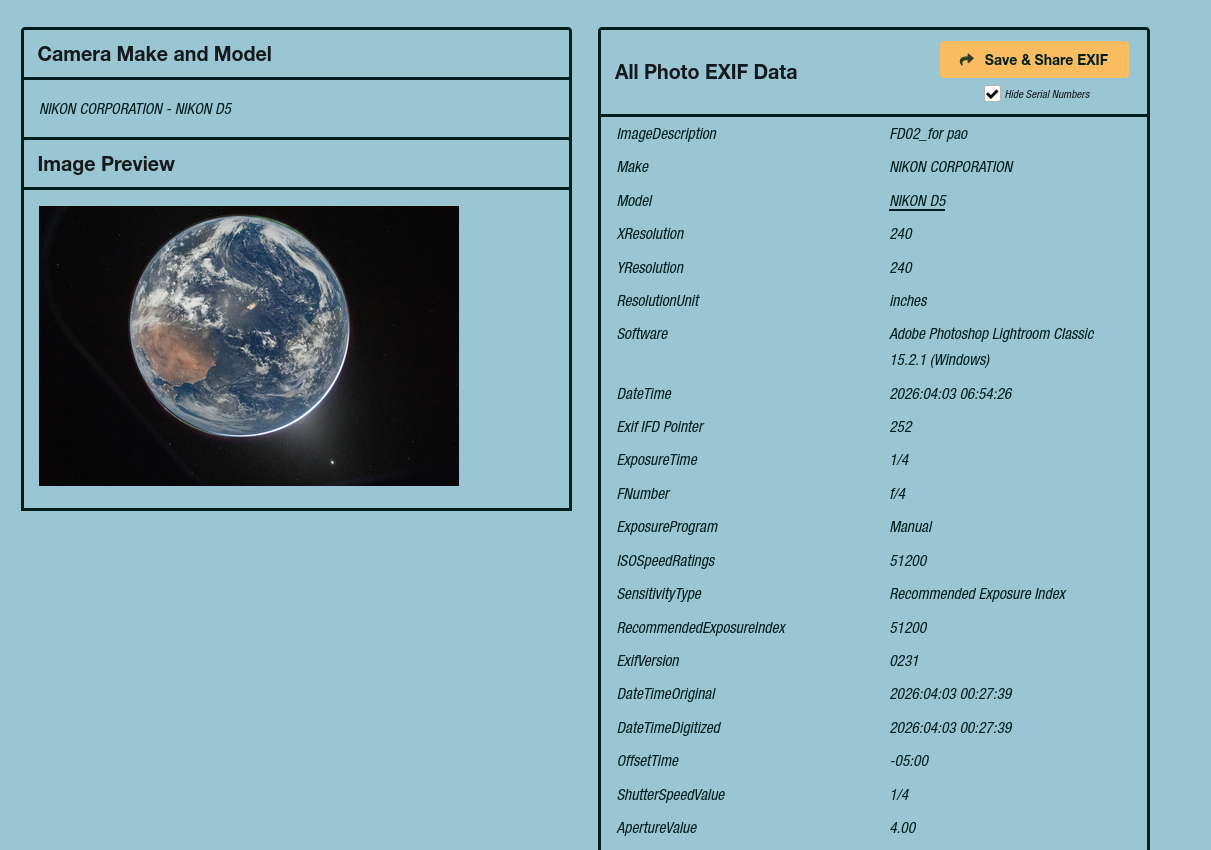Select the Image Preview heading
The height and width of the screenshot is (850, 1211).
pyautogui.click(x=106, y=164)
